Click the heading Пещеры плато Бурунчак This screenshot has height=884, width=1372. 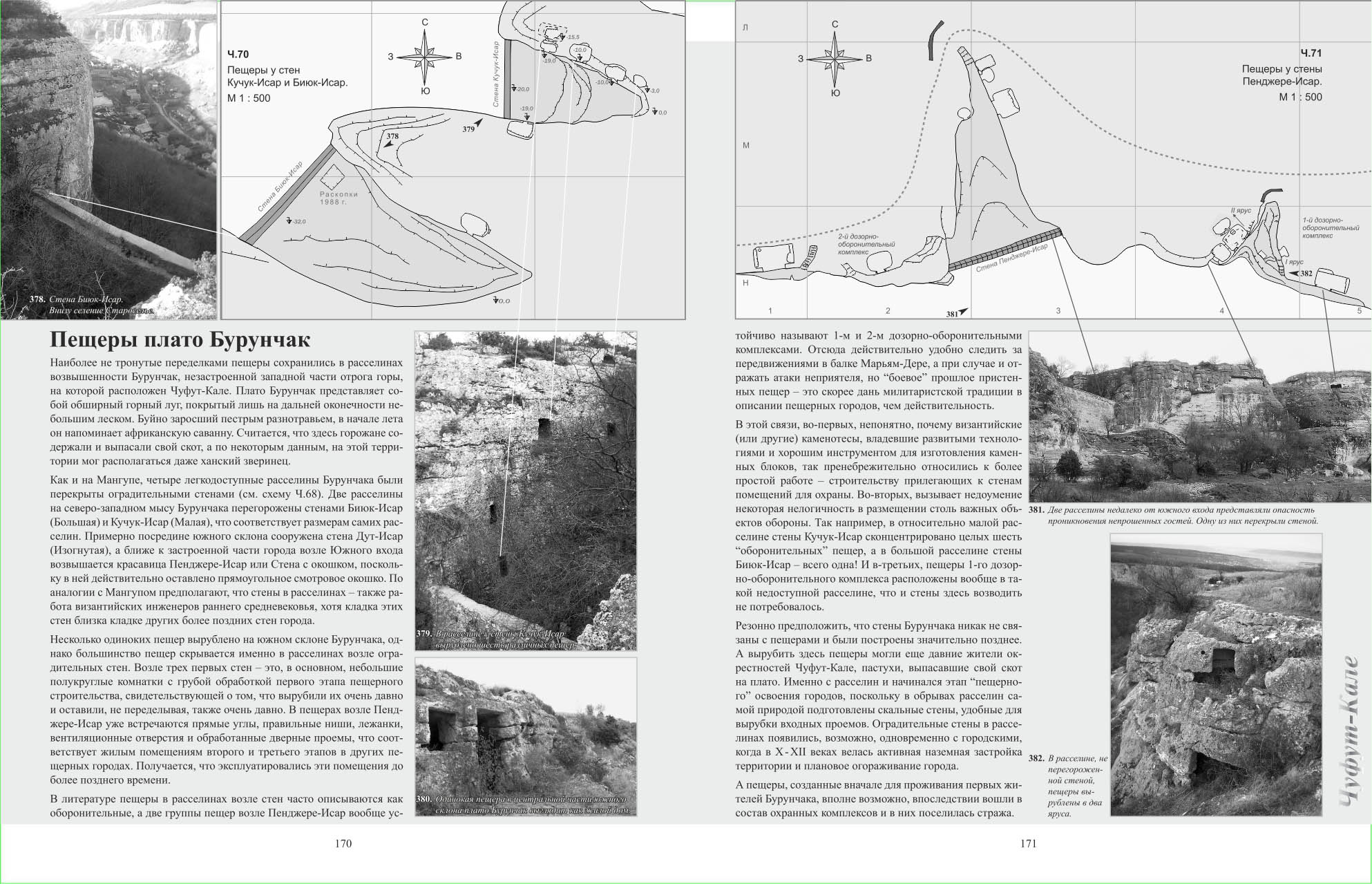[x=180, y=340]
